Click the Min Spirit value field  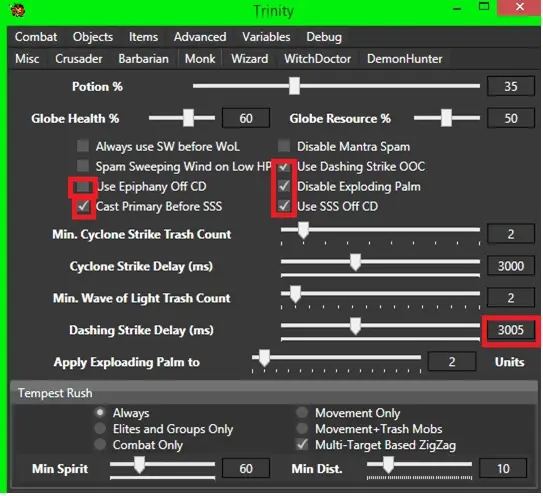(246, 468)
